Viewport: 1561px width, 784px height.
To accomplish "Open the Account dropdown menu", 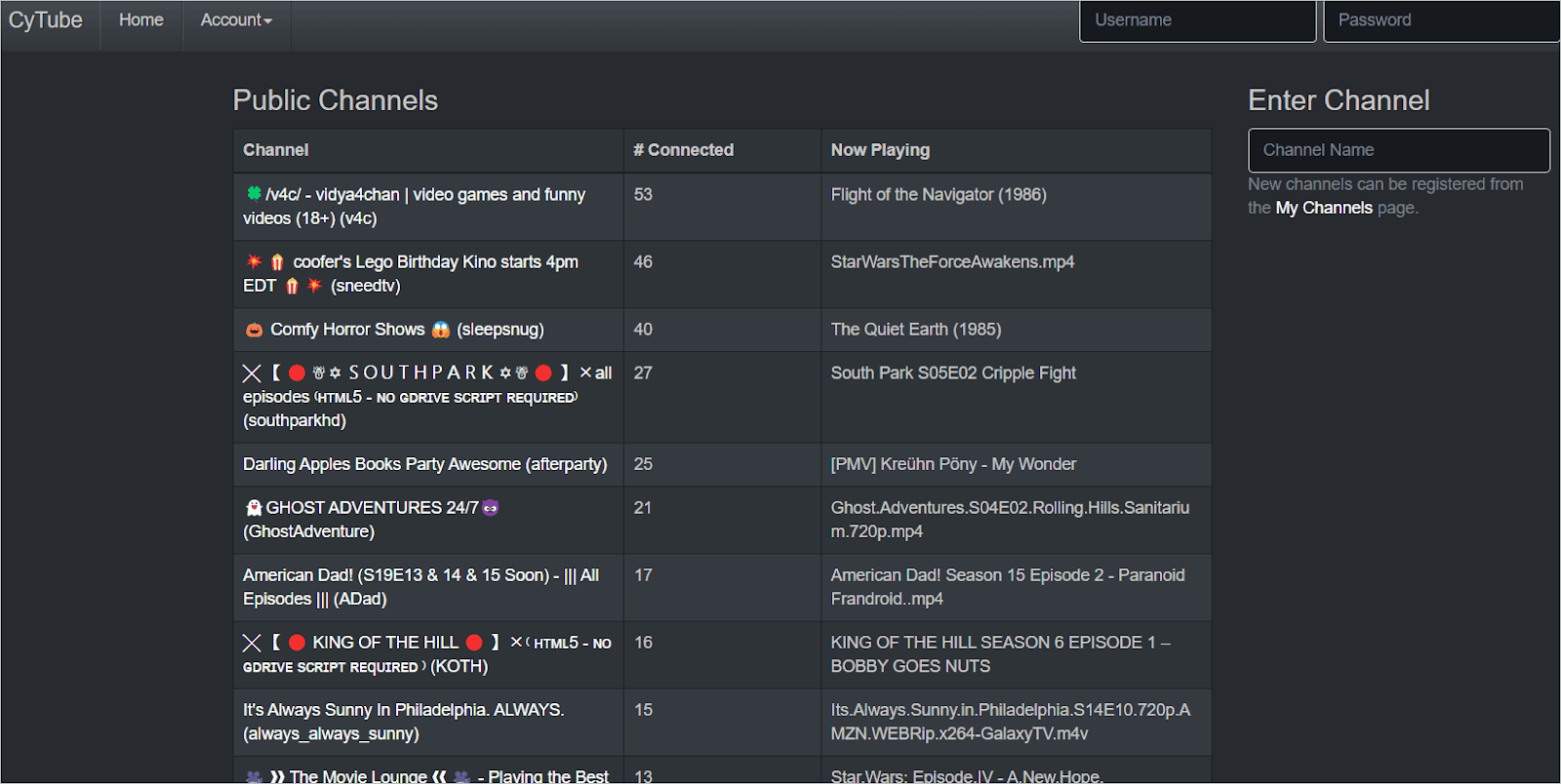I will (x=236, y=20).
